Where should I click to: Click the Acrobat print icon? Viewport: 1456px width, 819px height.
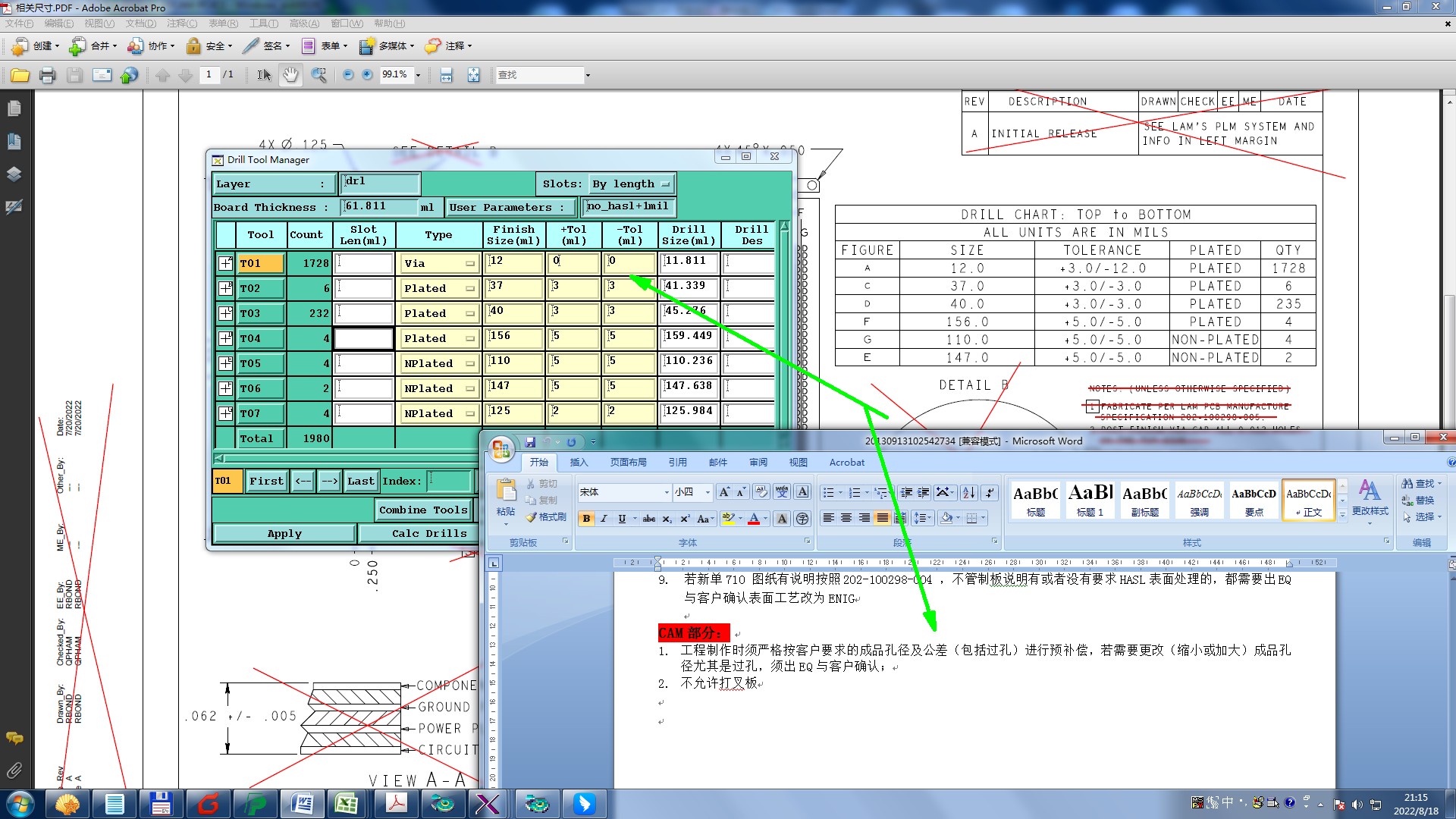pyautogui.click(x=48, y=75)
